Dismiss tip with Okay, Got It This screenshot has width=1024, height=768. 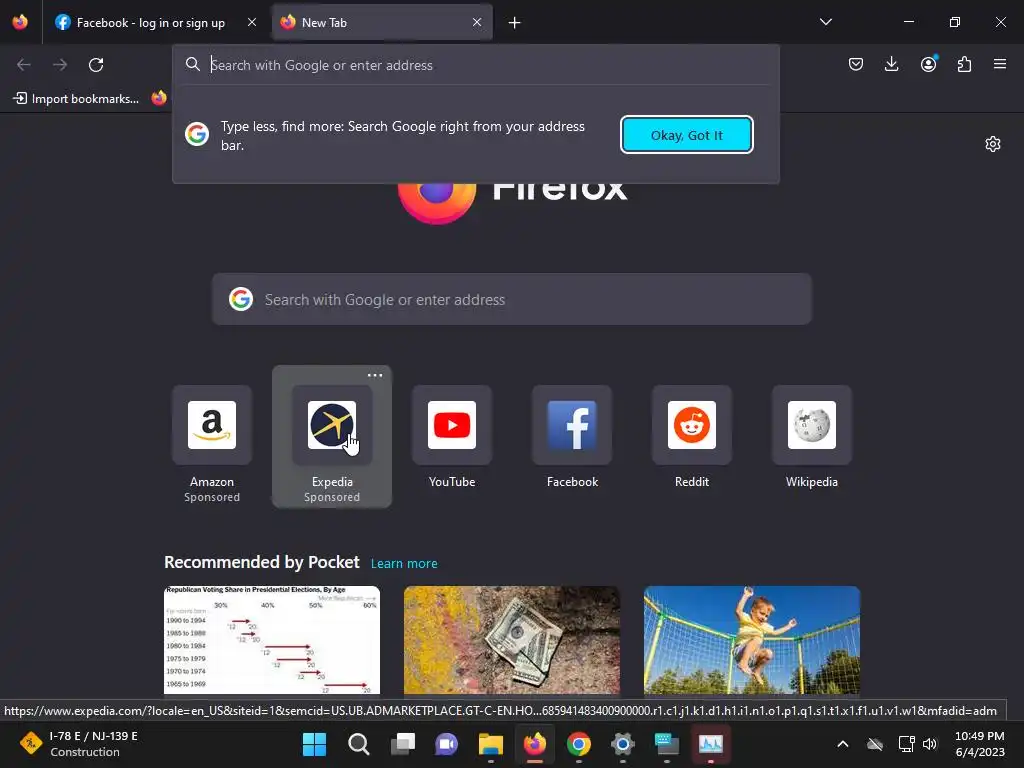click(686, 135)
